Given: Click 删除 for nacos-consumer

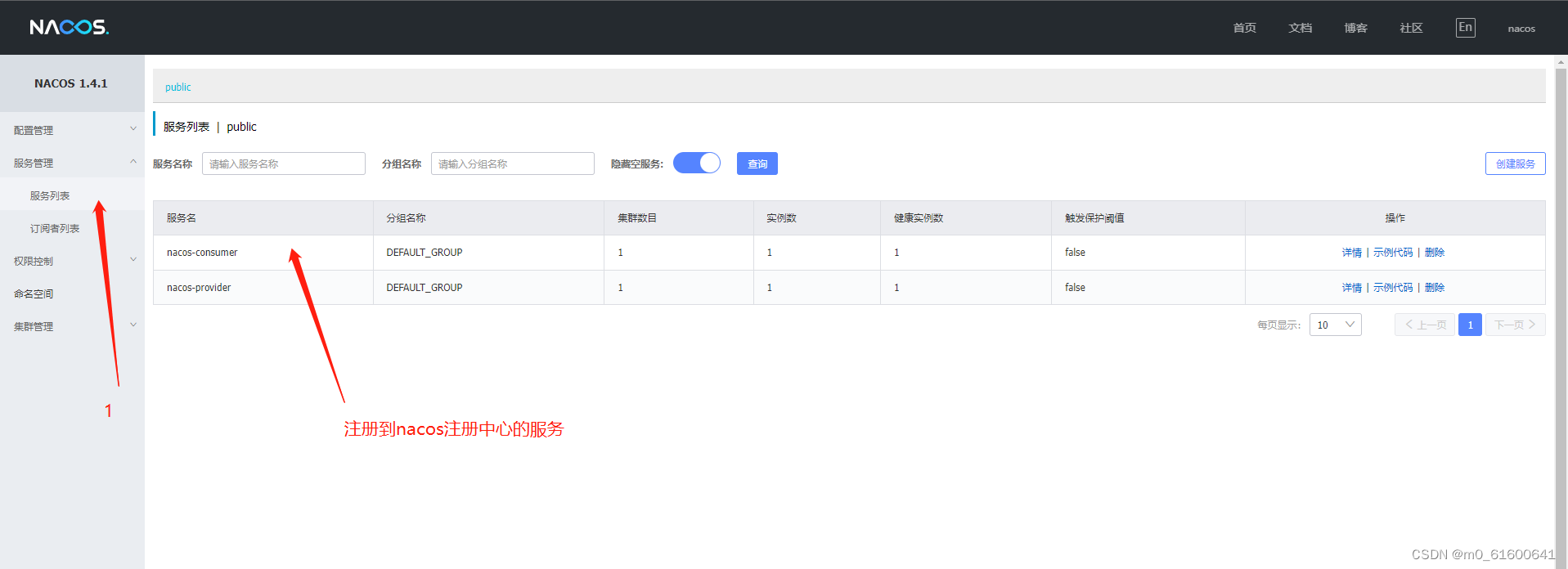Looking at the screenshot, I should (x=1434, y=253).
